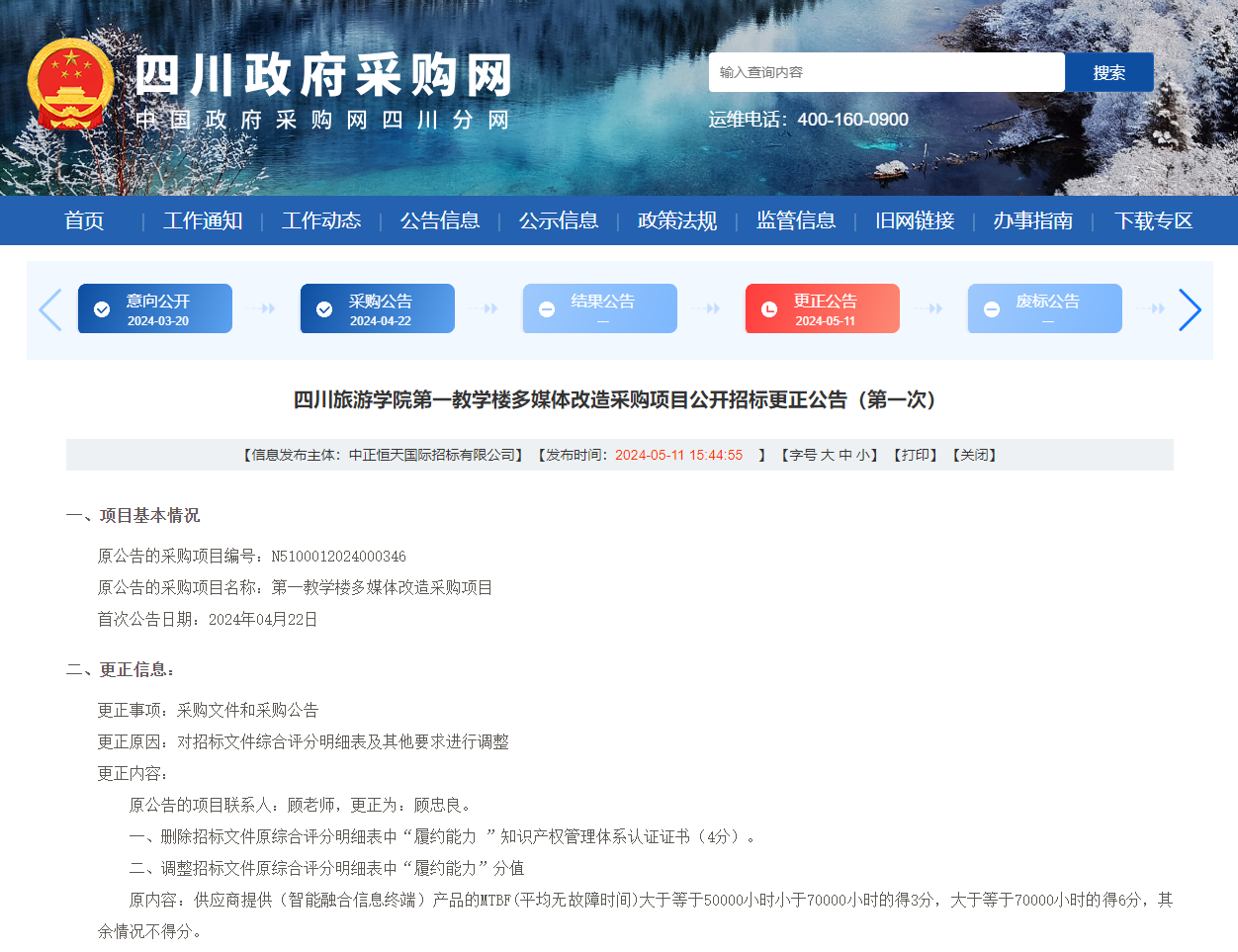Set font size to 小
The width and height of the screenshot is (1238, 952).
[863, 455]
